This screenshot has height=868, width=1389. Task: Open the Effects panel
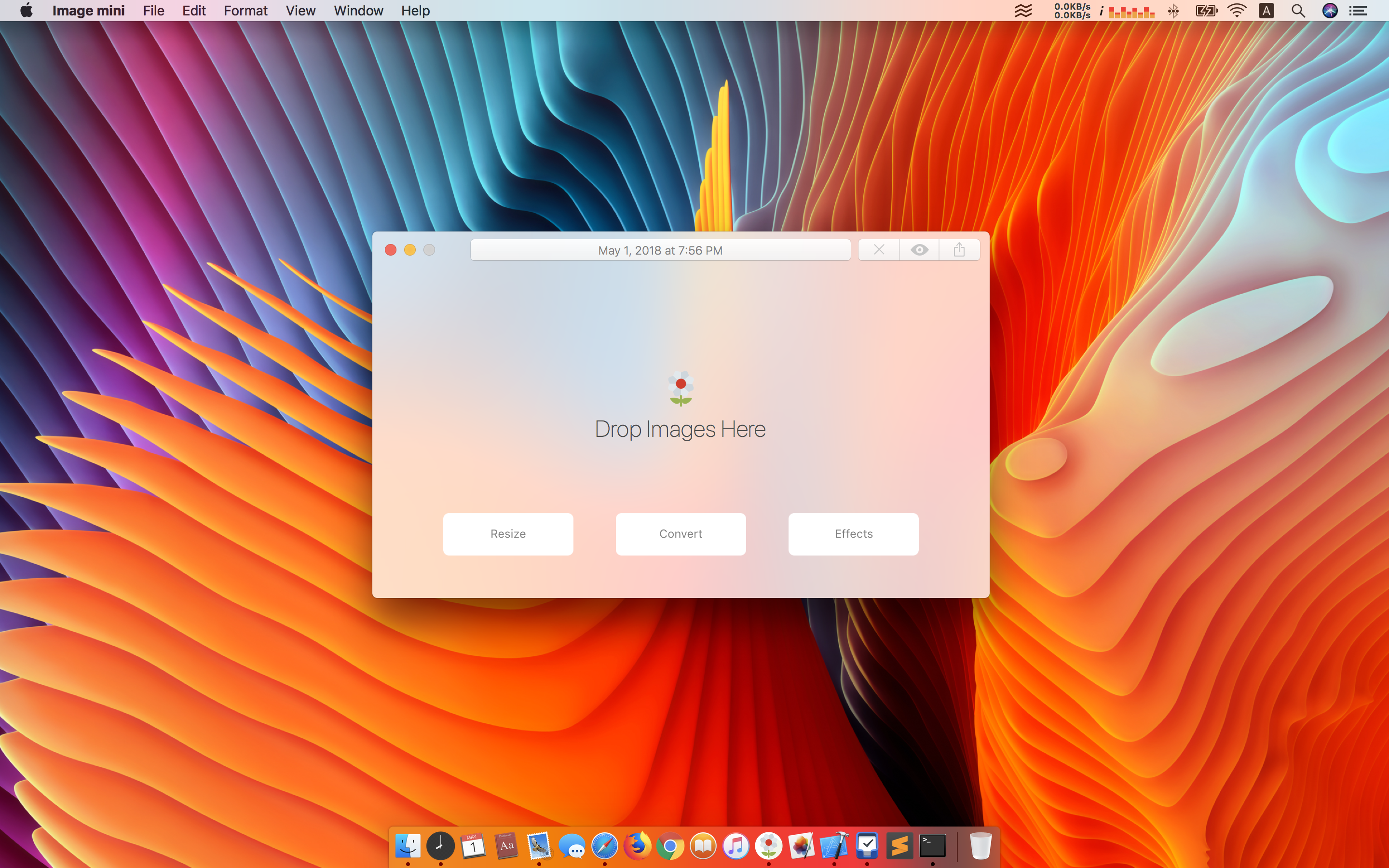[x=853, y=534]
